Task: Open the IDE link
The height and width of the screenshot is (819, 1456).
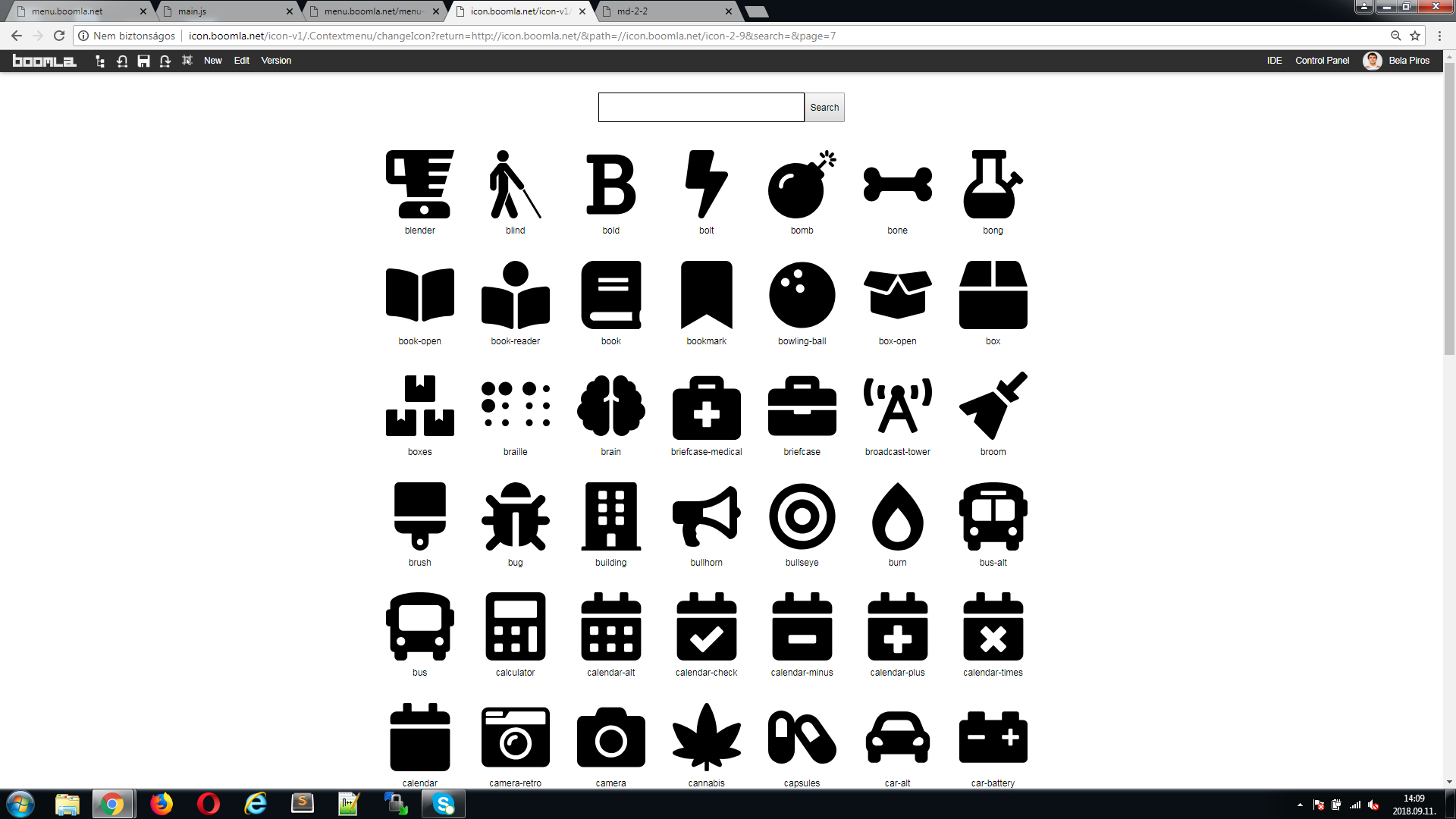Action: coord(1274,61)
